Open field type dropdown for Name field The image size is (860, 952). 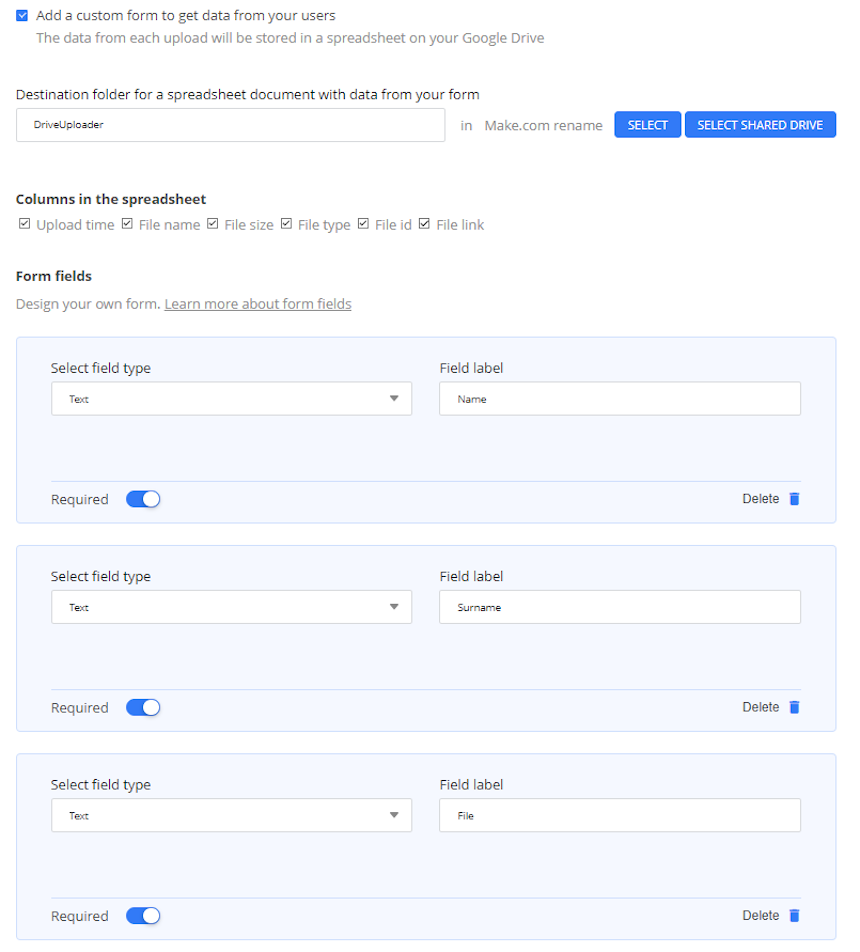(x=231, y=399)
